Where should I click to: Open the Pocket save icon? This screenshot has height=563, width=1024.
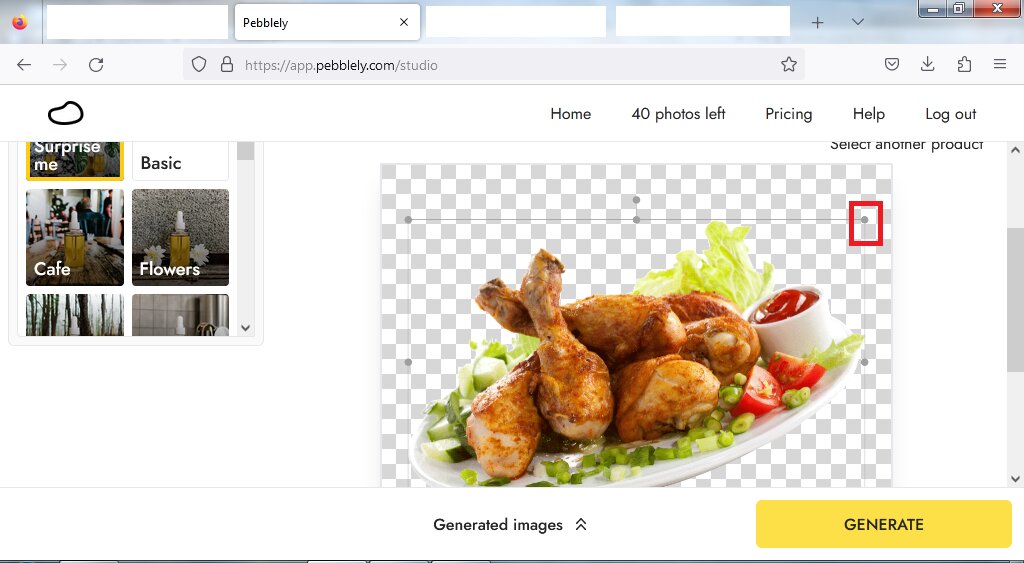tap(892, 64)
